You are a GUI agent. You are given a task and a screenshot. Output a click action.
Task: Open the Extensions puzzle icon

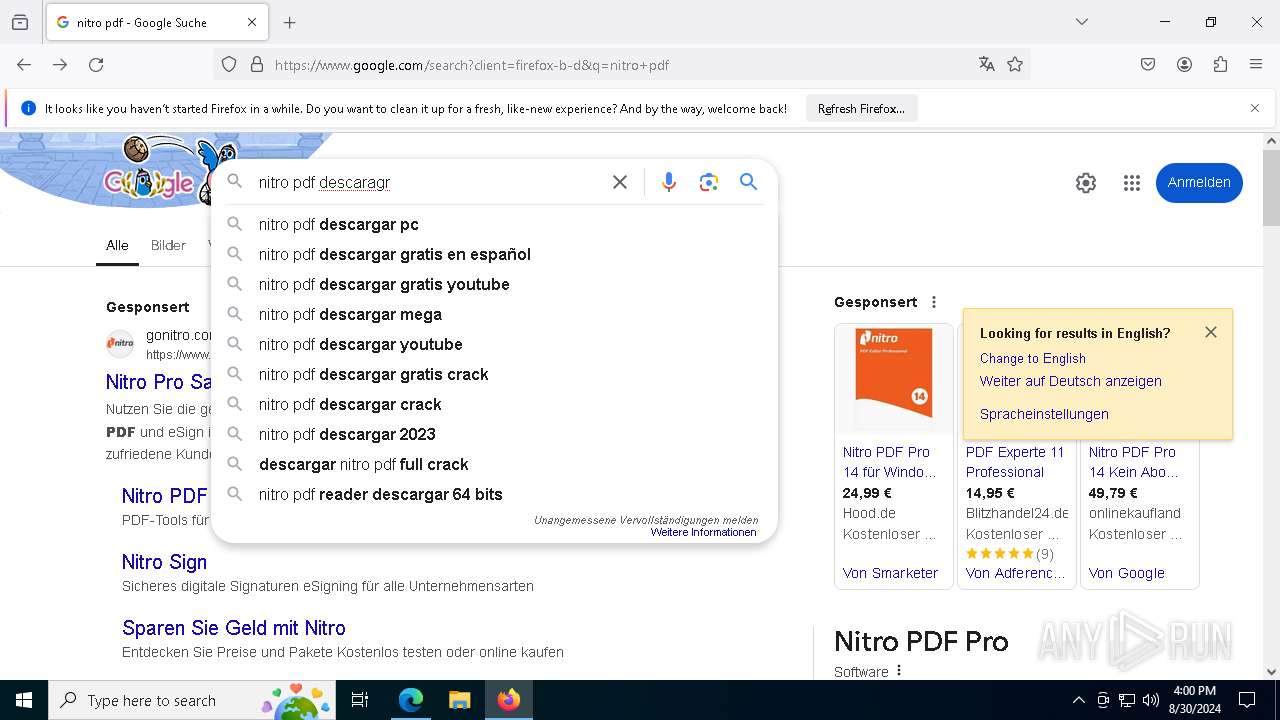[1220, 65]
